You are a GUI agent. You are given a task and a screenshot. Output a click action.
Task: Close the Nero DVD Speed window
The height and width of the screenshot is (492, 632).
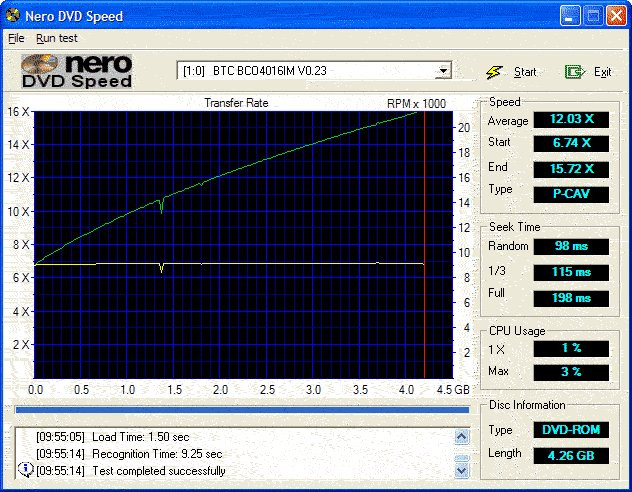coord(616,16)
